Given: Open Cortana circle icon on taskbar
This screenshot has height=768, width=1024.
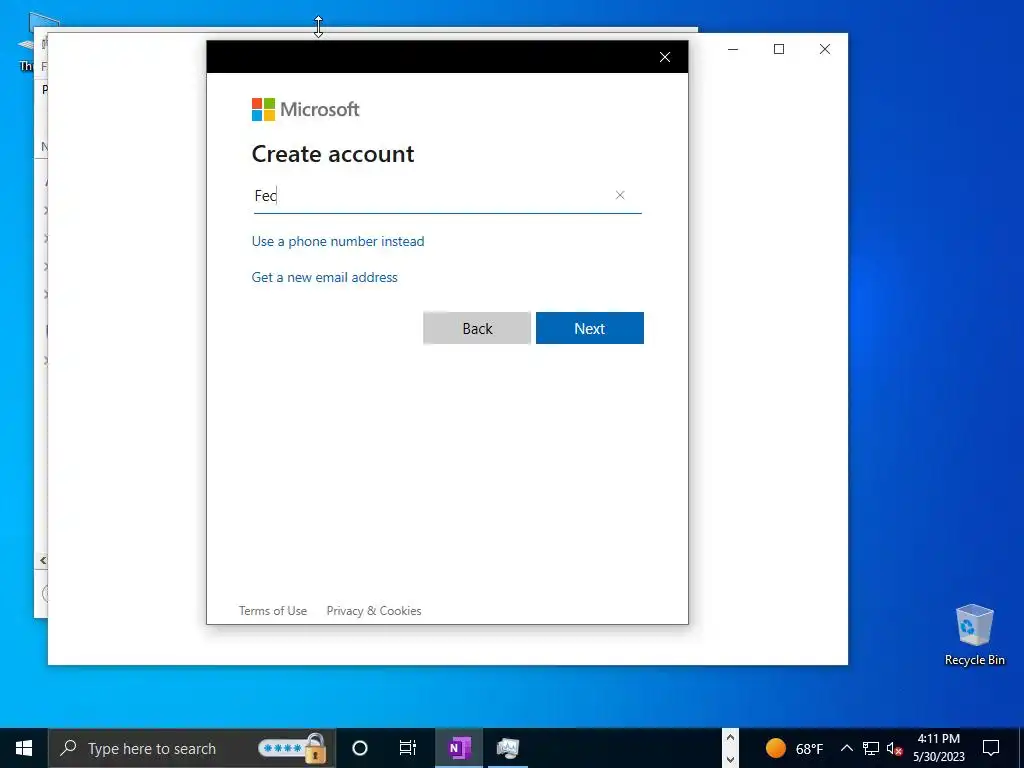Looking at the screenshot, I should [360, 748].
